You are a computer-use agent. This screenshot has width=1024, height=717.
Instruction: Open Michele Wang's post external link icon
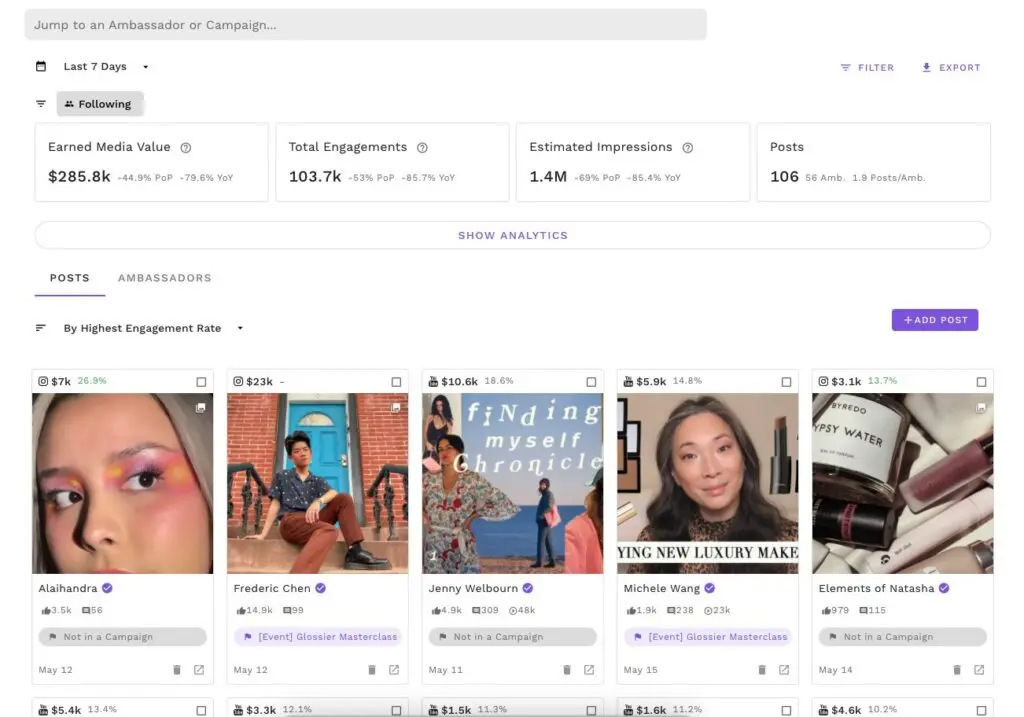pyautogui.click(x=784, y=670)
